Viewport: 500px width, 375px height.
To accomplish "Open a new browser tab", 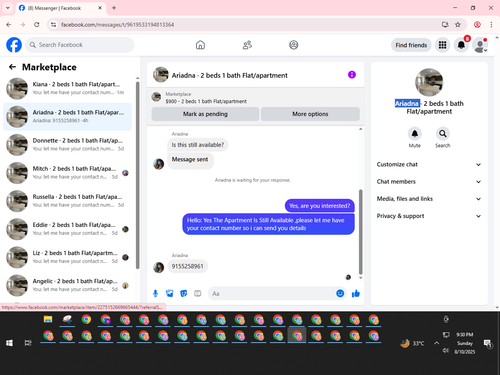I will pyautogui.click(x=114, y=8).
